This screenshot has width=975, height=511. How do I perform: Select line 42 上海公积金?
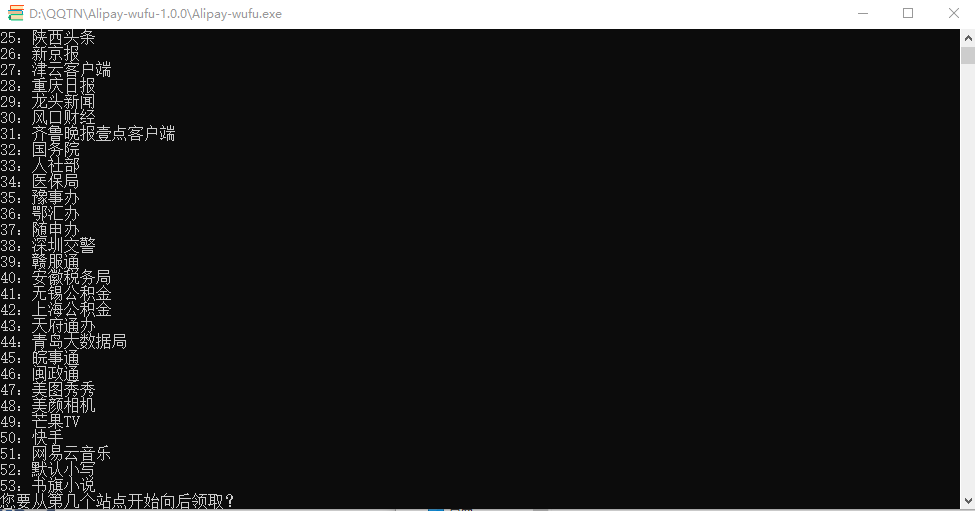70,310
